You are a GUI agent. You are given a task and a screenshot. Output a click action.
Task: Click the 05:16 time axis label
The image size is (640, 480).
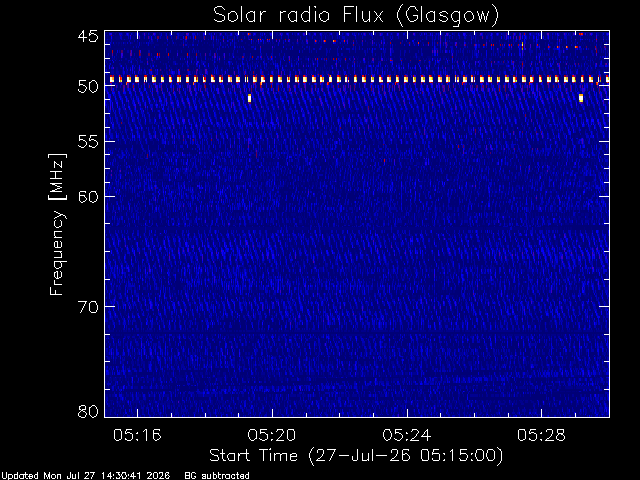137,436
